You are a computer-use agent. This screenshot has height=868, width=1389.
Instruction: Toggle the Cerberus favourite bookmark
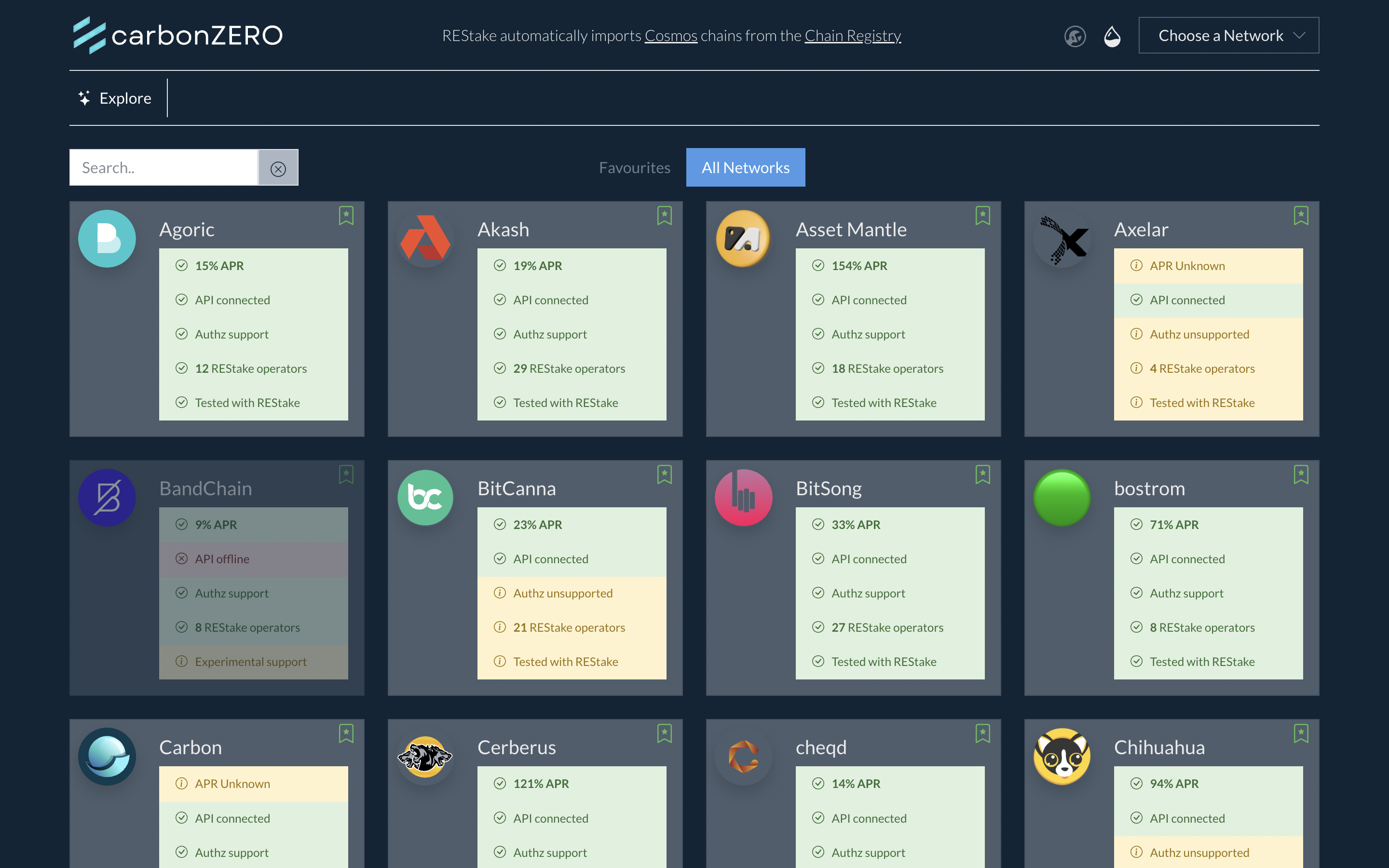pos(664,733)
